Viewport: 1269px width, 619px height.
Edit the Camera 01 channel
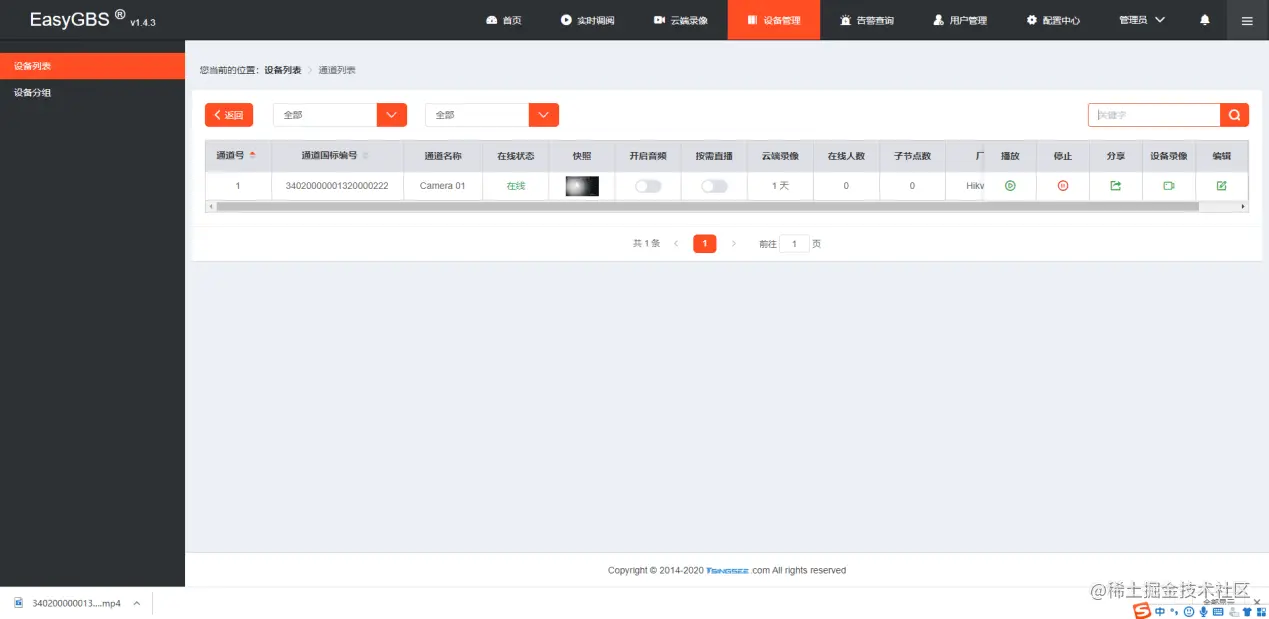[x=1221, y=186]
